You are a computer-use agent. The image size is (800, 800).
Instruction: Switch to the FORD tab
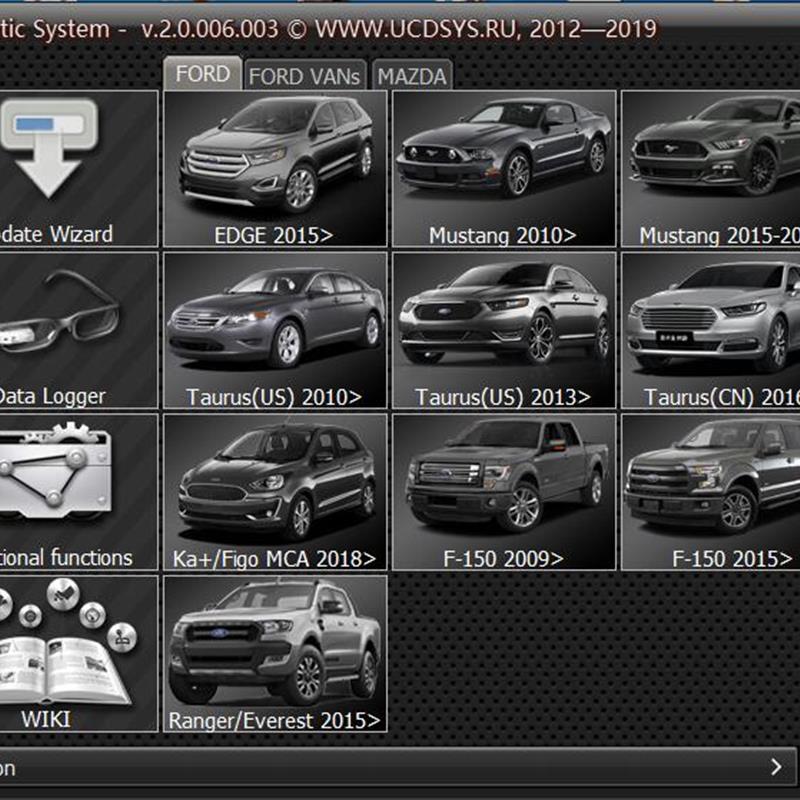pos(203,74)
